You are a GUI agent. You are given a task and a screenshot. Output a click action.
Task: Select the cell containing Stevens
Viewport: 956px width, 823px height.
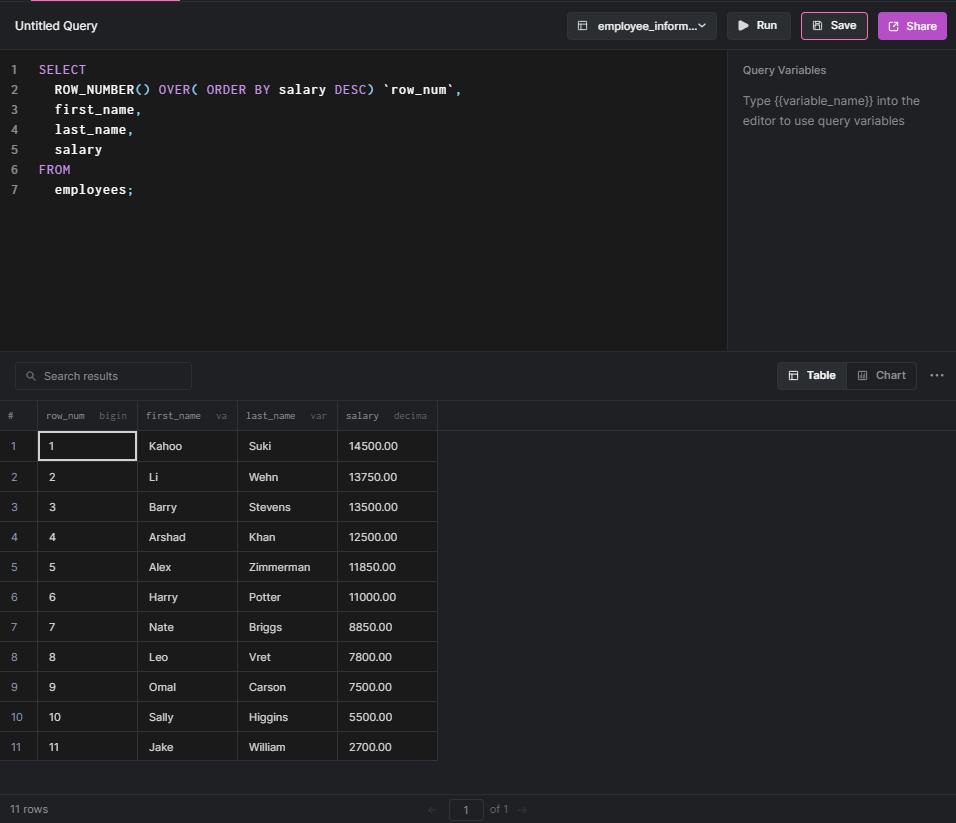click(x=287, y=507)
